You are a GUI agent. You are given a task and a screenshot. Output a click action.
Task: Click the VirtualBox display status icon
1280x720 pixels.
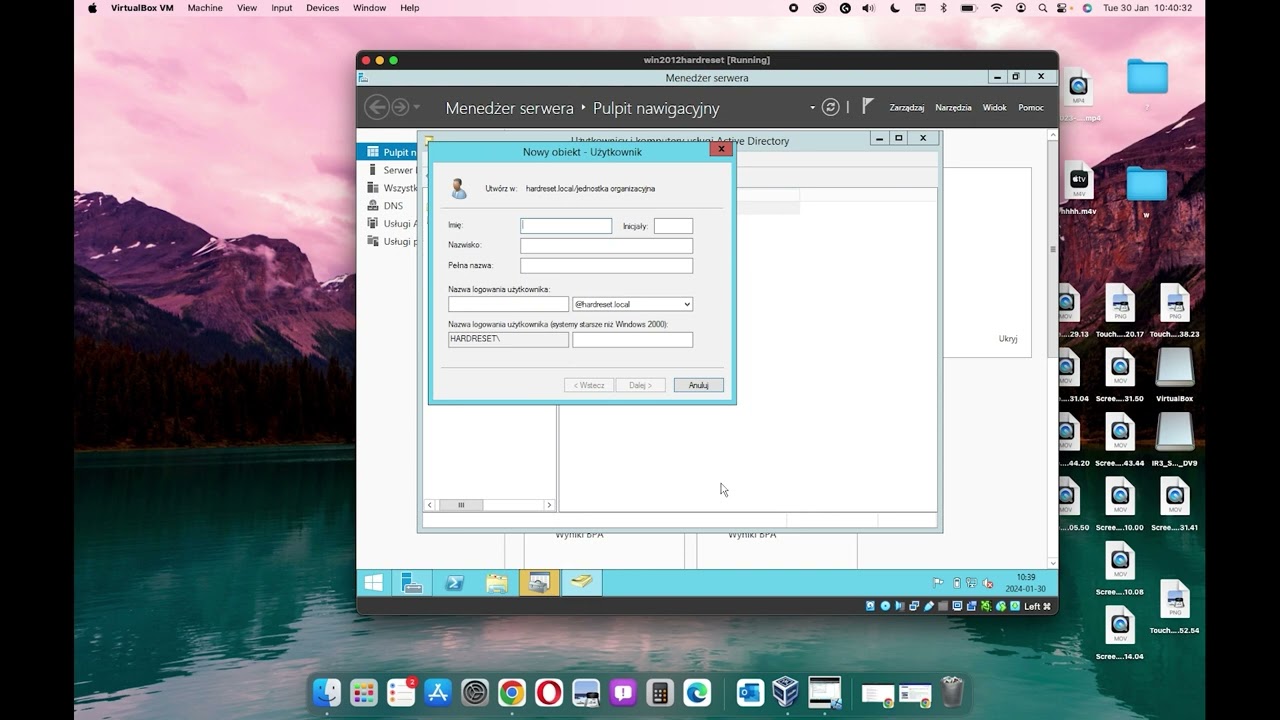click(957, 606)
